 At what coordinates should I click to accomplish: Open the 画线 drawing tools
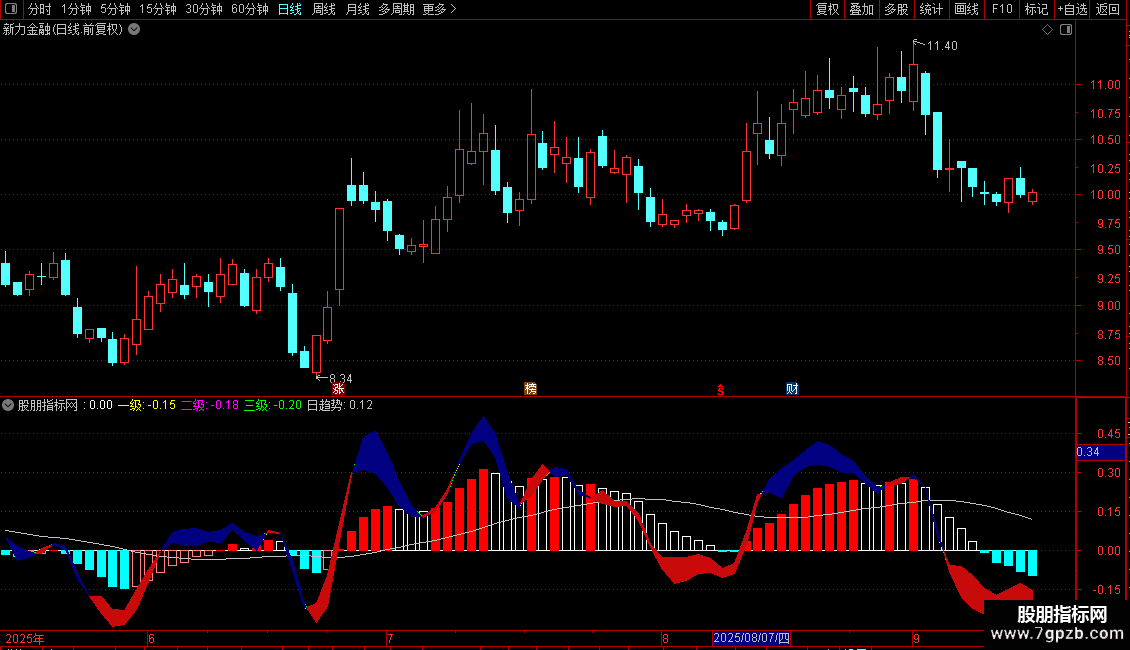point(966,9)
